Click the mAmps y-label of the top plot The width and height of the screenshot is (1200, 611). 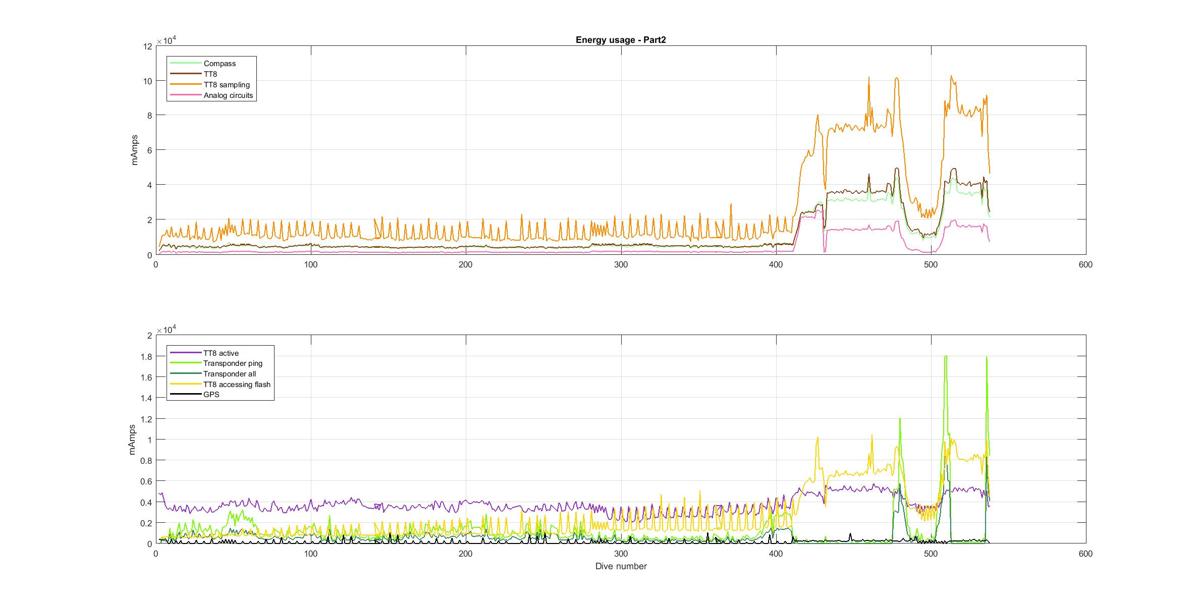click(x=133, y=150)
